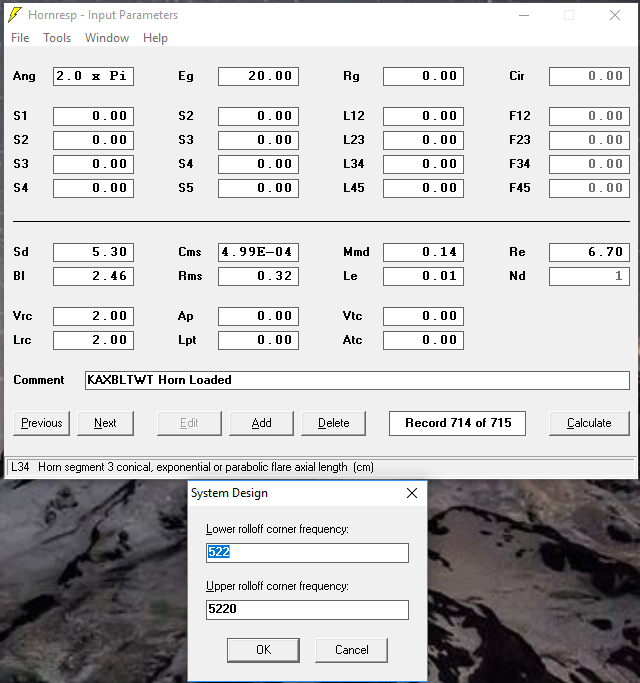
Task: Click the Edit button
Action: 189,423
